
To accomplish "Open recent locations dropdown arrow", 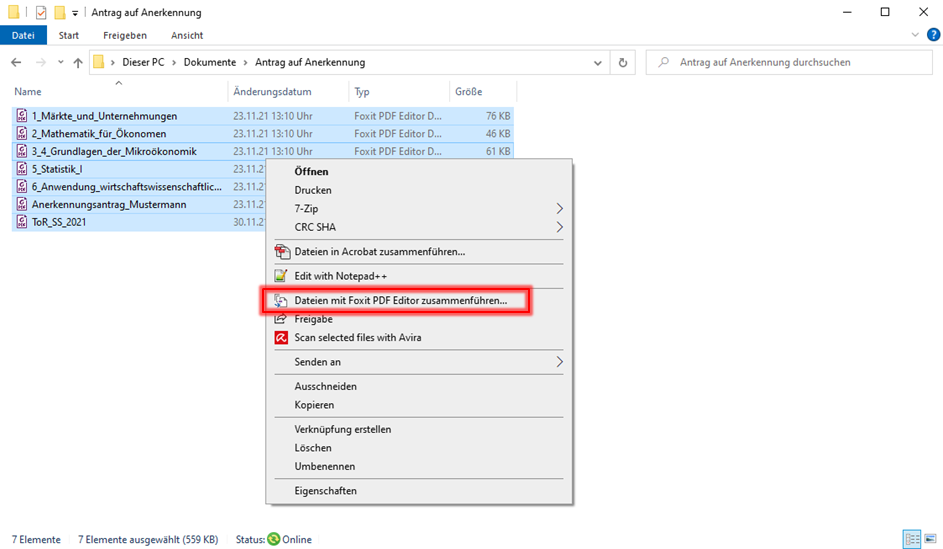I will [x=61, y=63].
